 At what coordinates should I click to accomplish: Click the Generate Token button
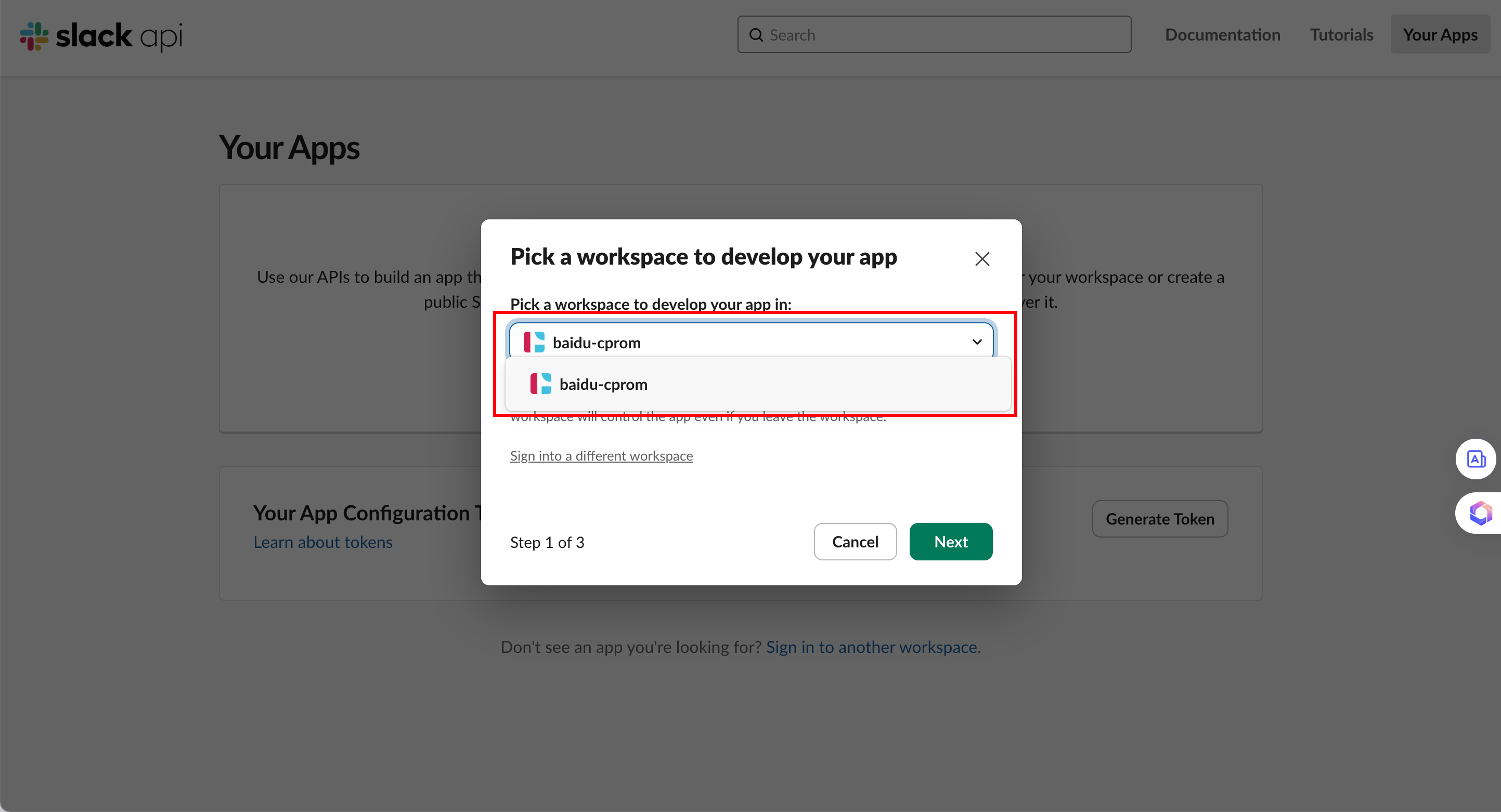coord(1159,518)
